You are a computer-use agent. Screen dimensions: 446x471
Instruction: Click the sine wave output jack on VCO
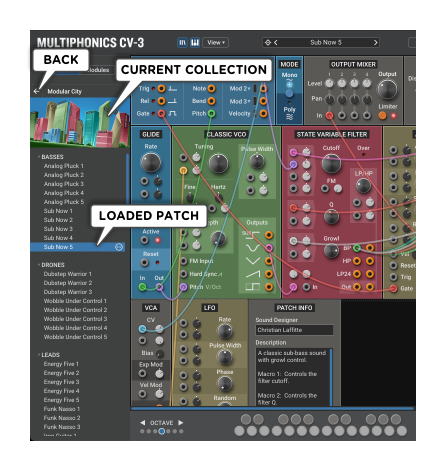point(269,248)
